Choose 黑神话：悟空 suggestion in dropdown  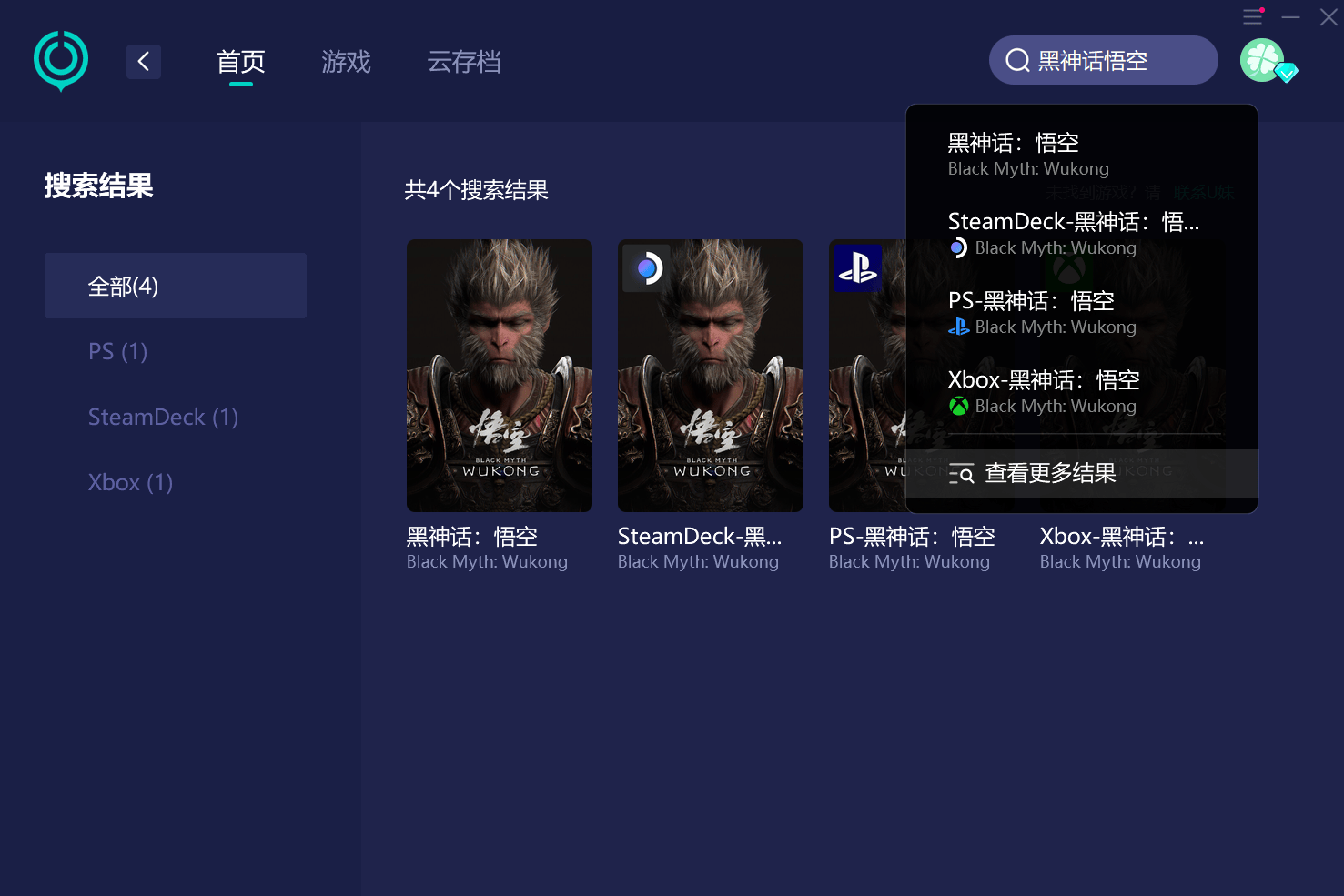click(1082, 155)
